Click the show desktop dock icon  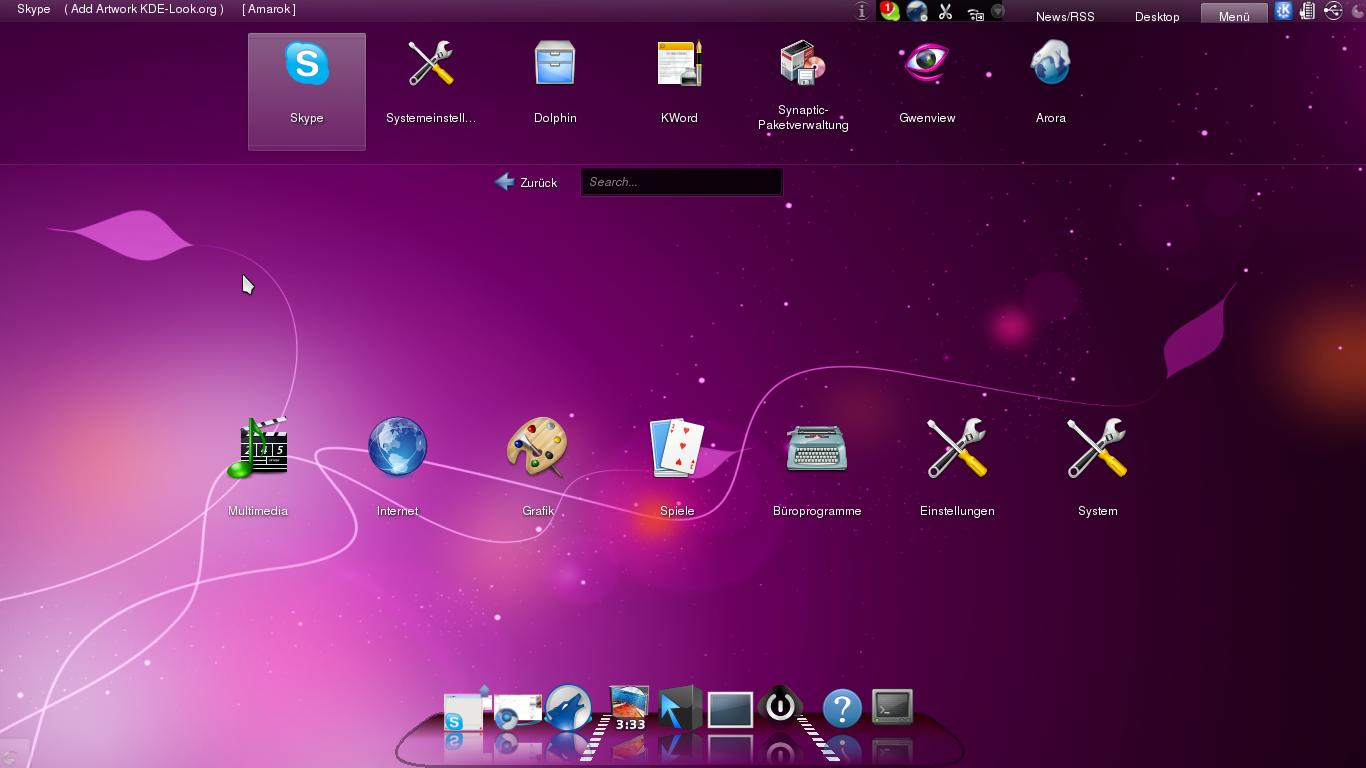pos(730,709)
